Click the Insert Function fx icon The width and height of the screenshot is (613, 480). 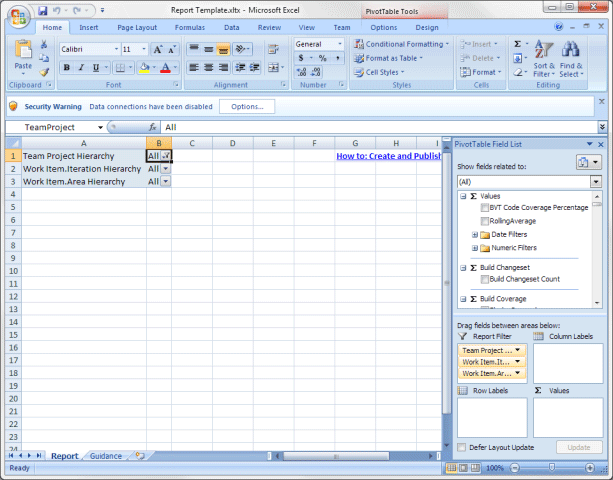tap(152, 127)
